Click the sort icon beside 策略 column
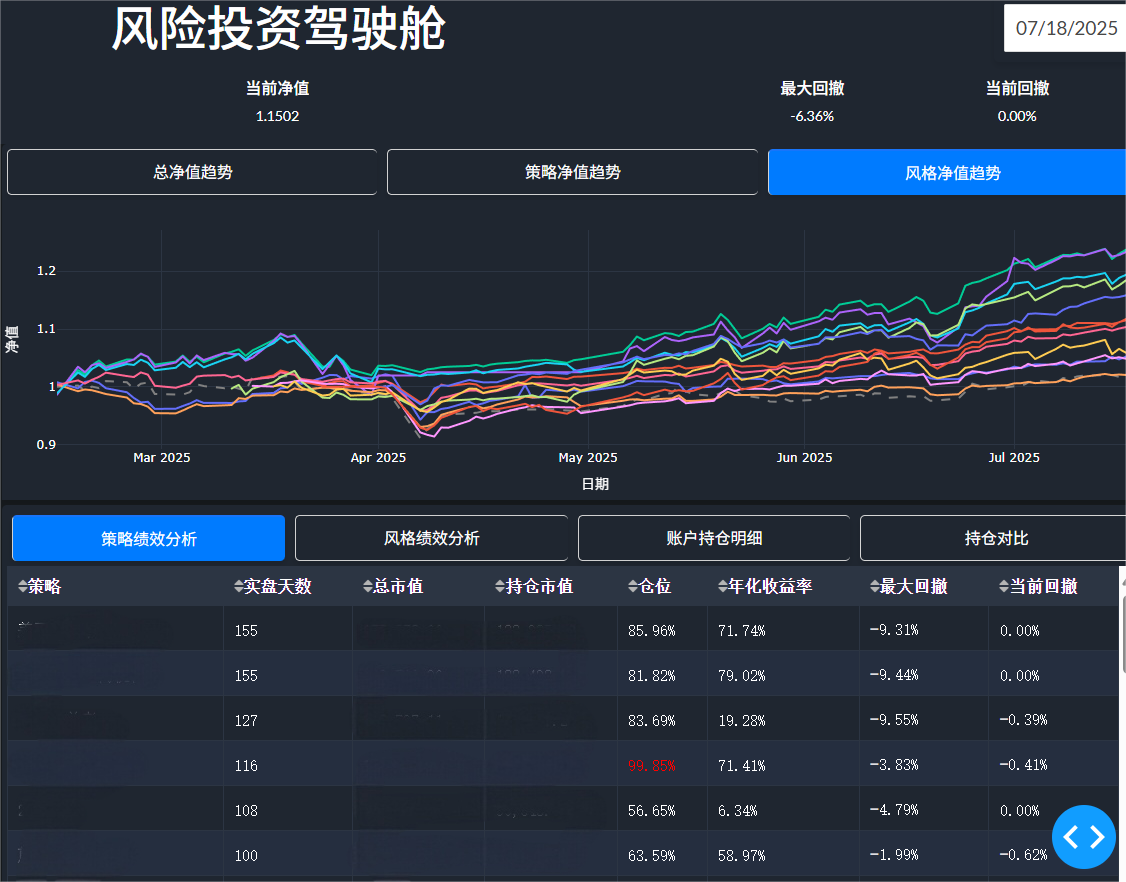 coord(22,587)
